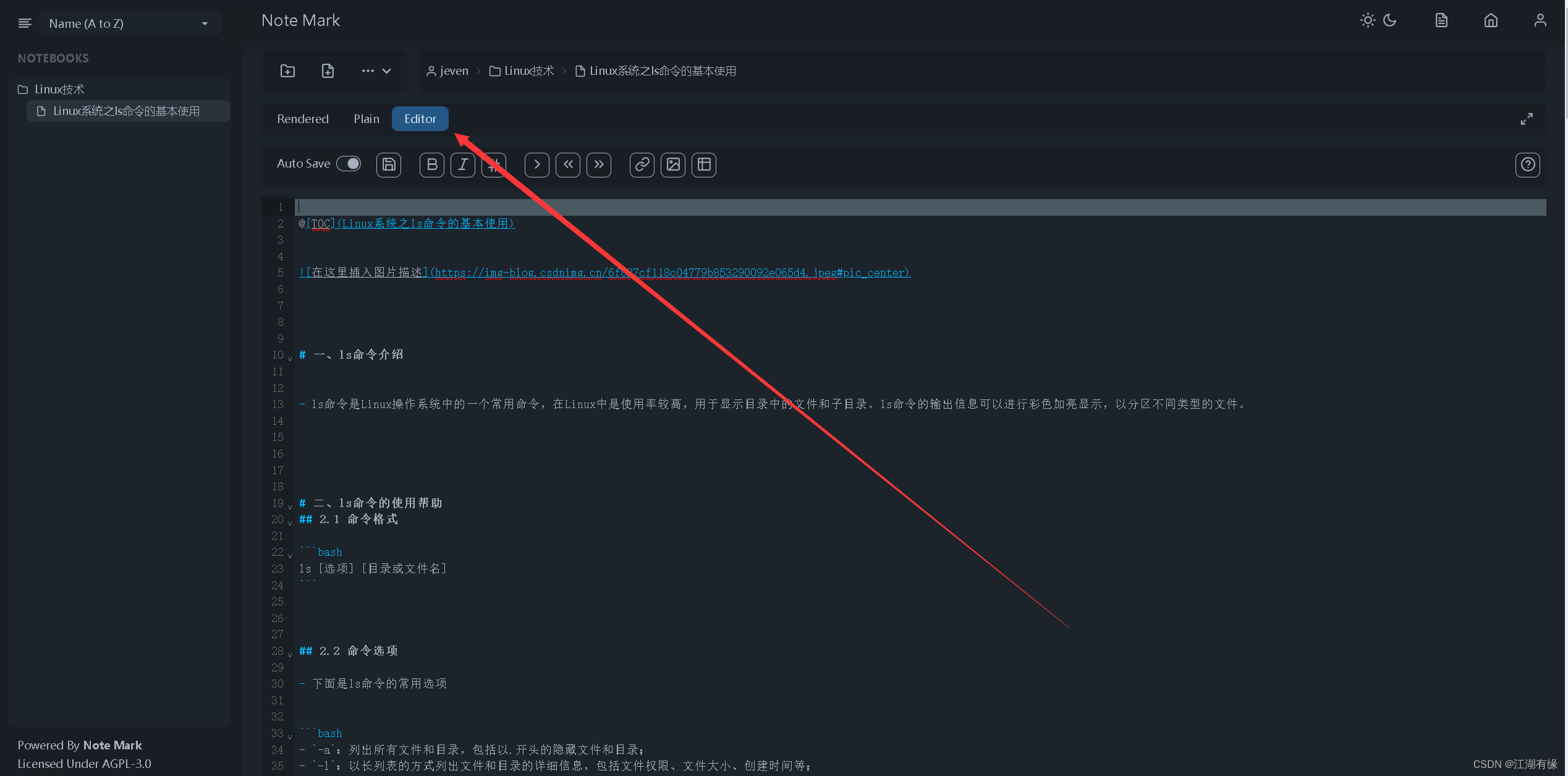Collapse fold arrow at line 10 heading
Screen dimensions: 1568x776
coord(290,357)
